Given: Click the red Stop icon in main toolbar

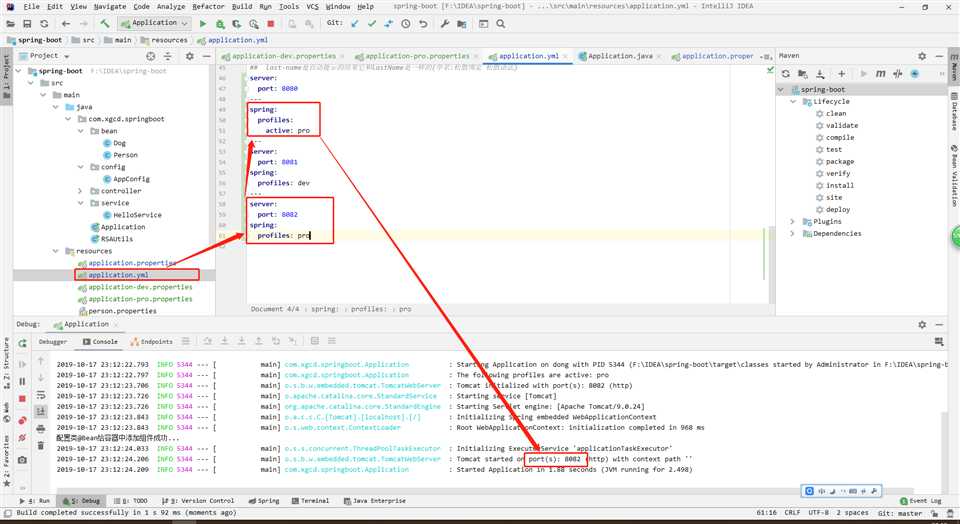Looking at the screenshot, I should pyautogui.click(x=271, y=24).
